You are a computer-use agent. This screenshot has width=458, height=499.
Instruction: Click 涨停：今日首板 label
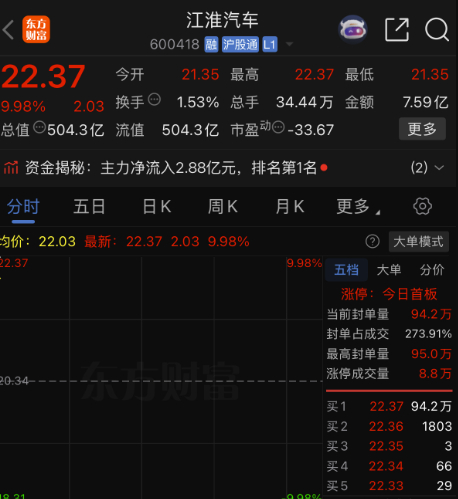click(x=389, y=294)
